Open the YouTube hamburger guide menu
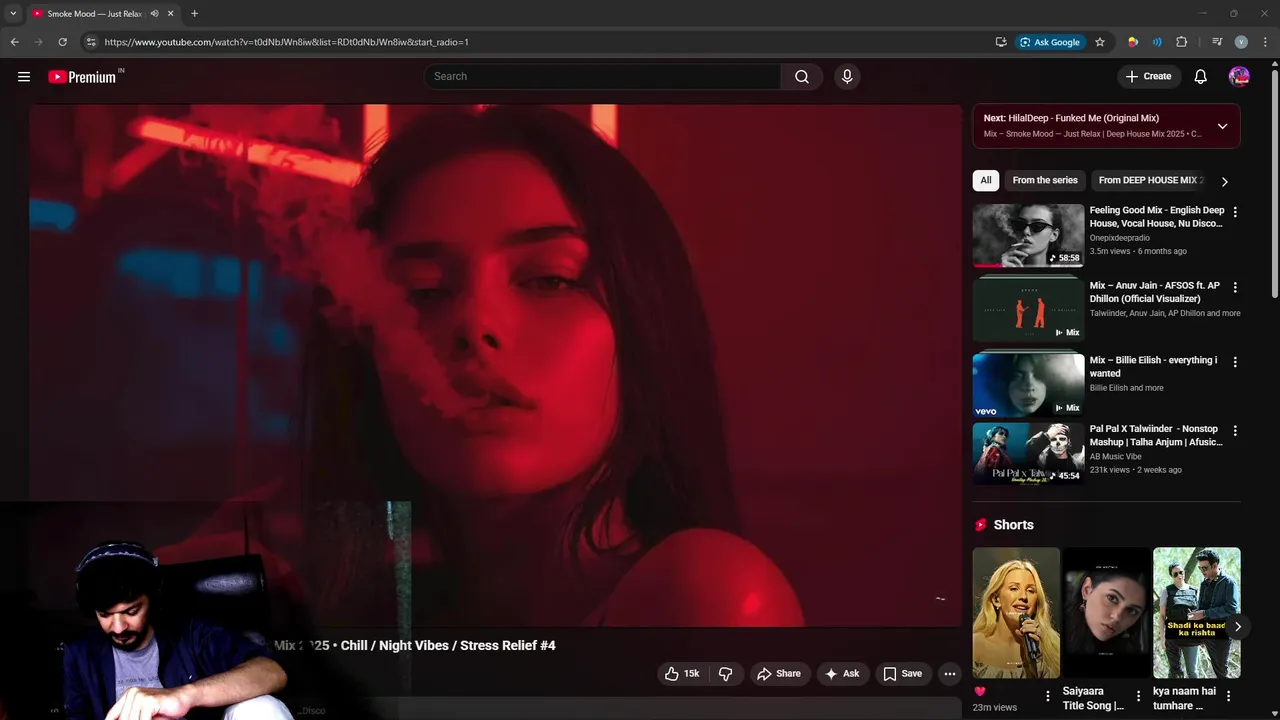Viewport: 1280px width, 720px height. point(24,76)
